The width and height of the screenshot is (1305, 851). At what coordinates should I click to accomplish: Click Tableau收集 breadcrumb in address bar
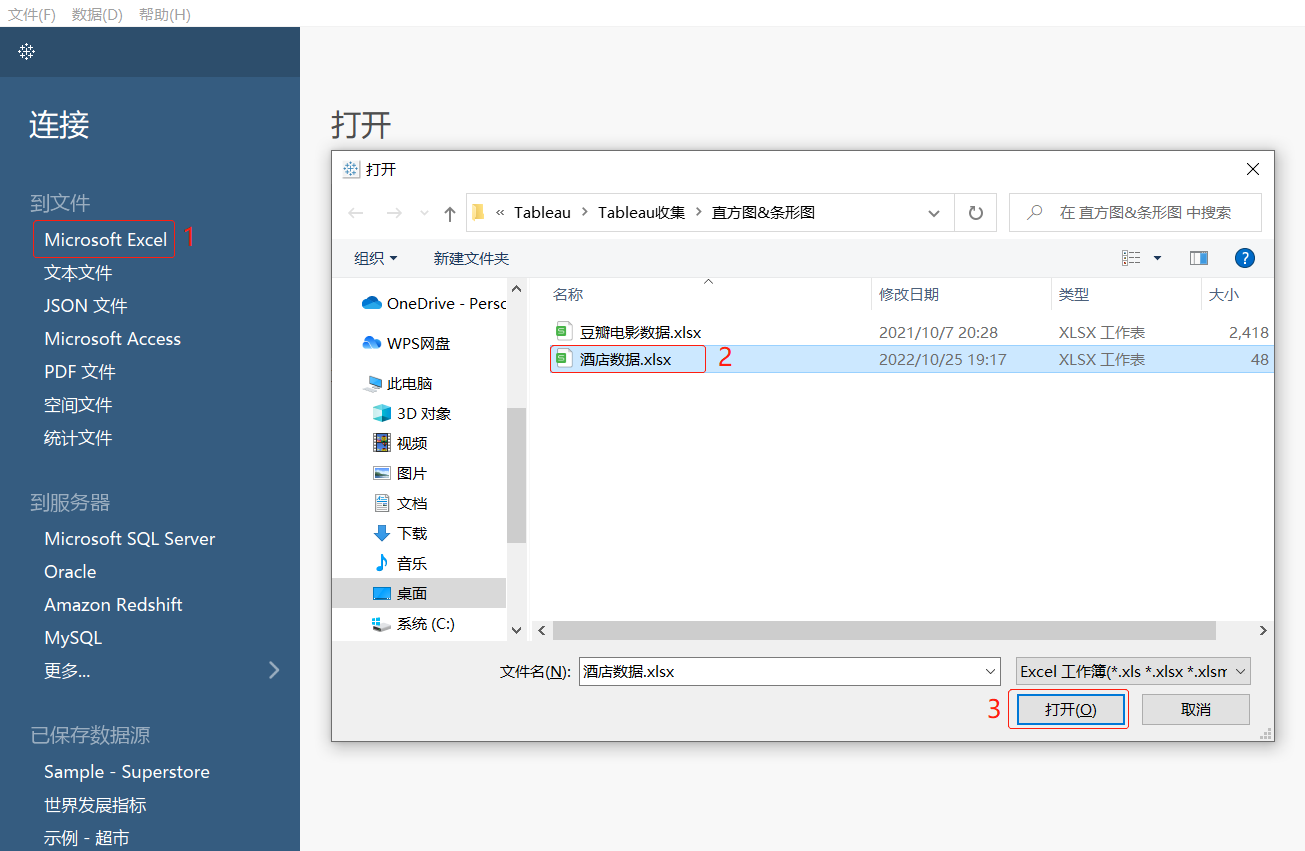(x=642, y=213)
